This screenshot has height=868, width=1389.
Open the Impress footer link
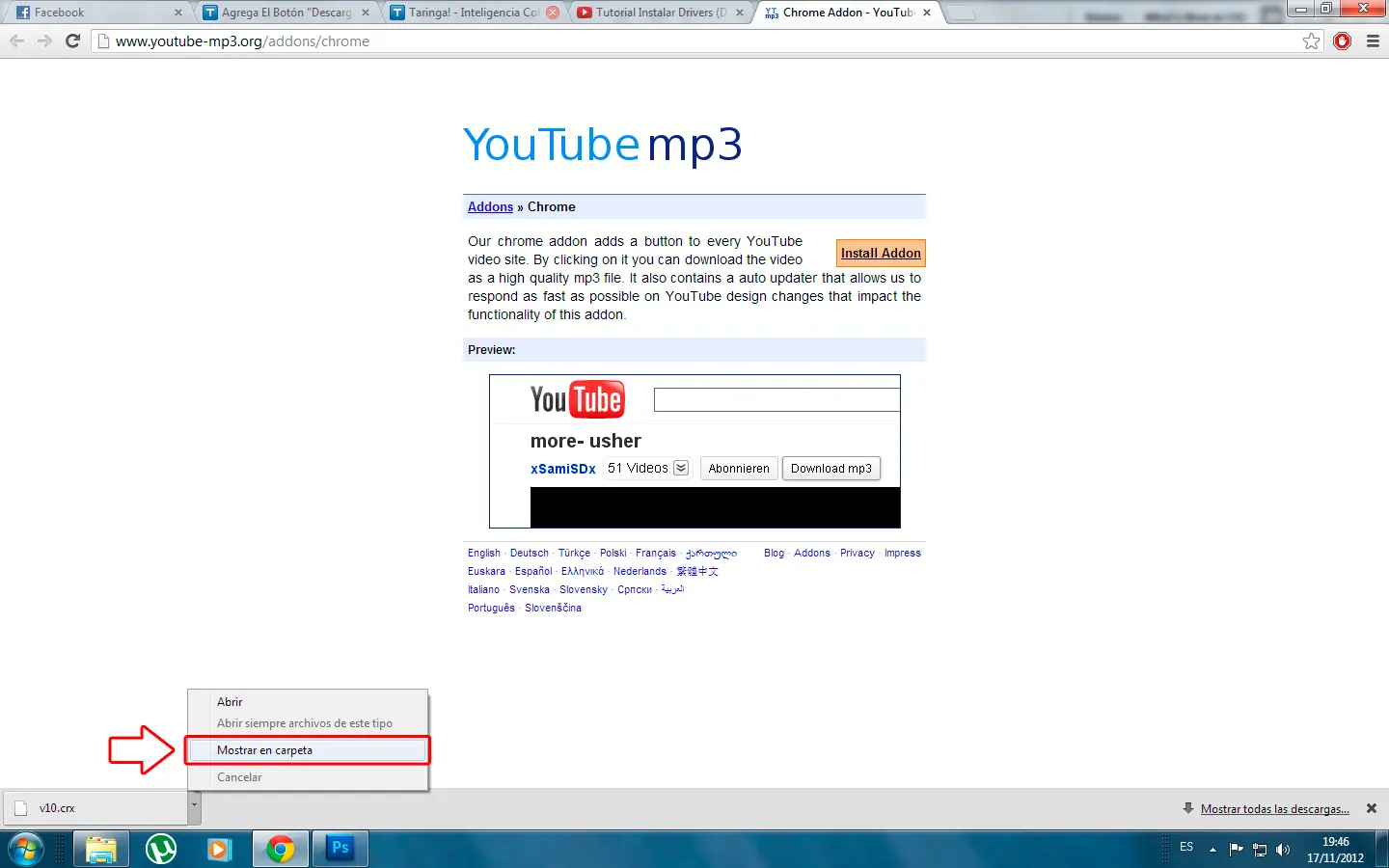903,554
